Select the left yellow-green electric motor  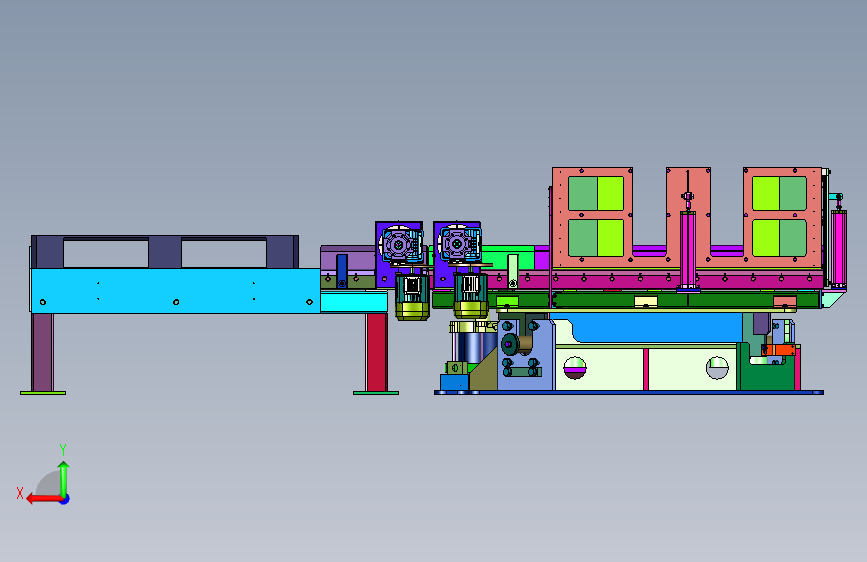(412, 296)
